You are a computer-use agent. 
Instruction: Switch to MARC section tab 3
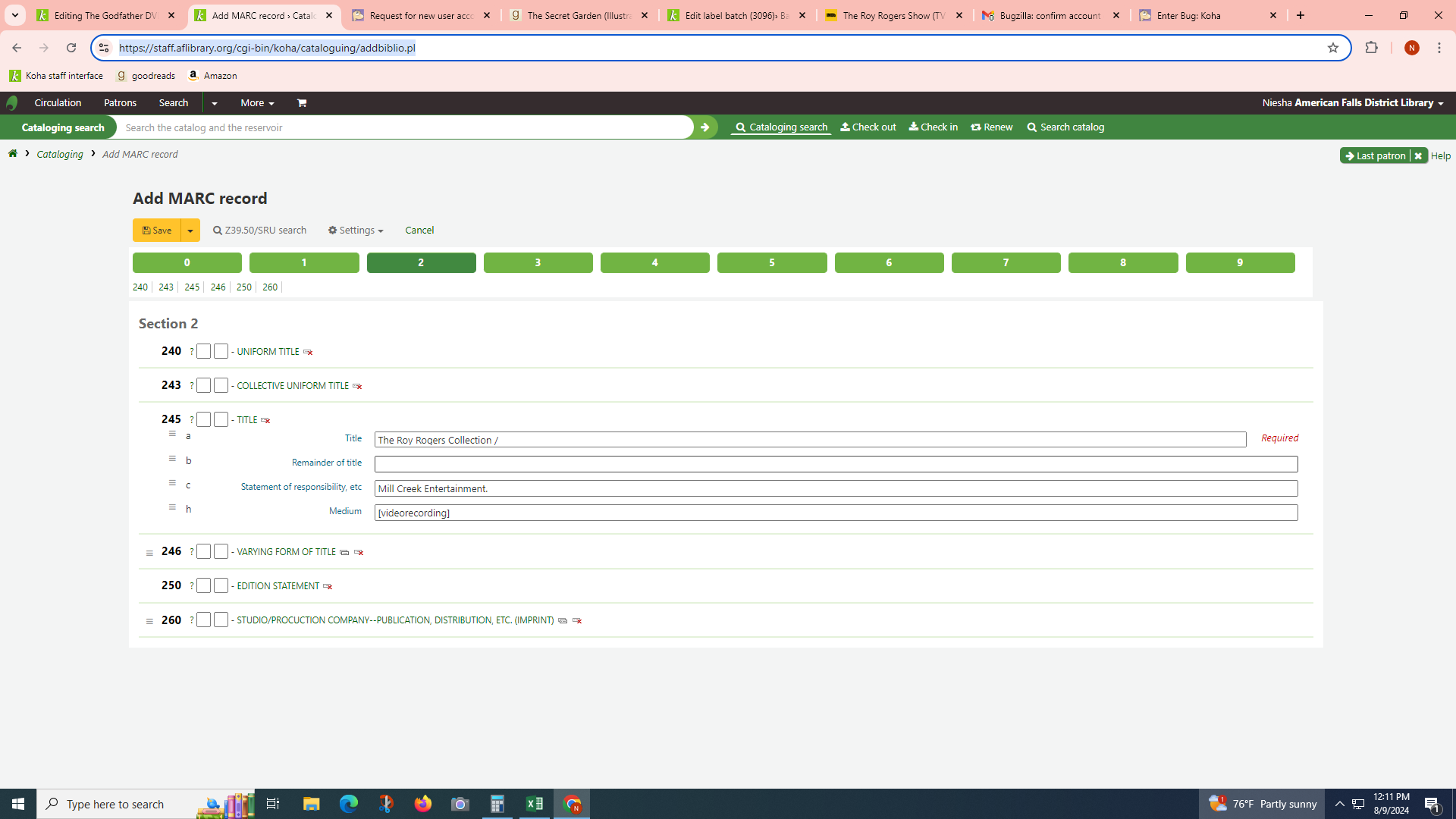coord(538,262)
